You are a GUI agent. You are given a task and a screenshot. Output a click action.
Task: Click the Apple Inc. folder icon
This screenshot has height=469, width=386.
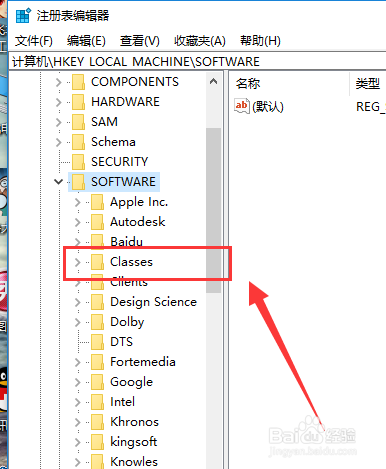97,202
